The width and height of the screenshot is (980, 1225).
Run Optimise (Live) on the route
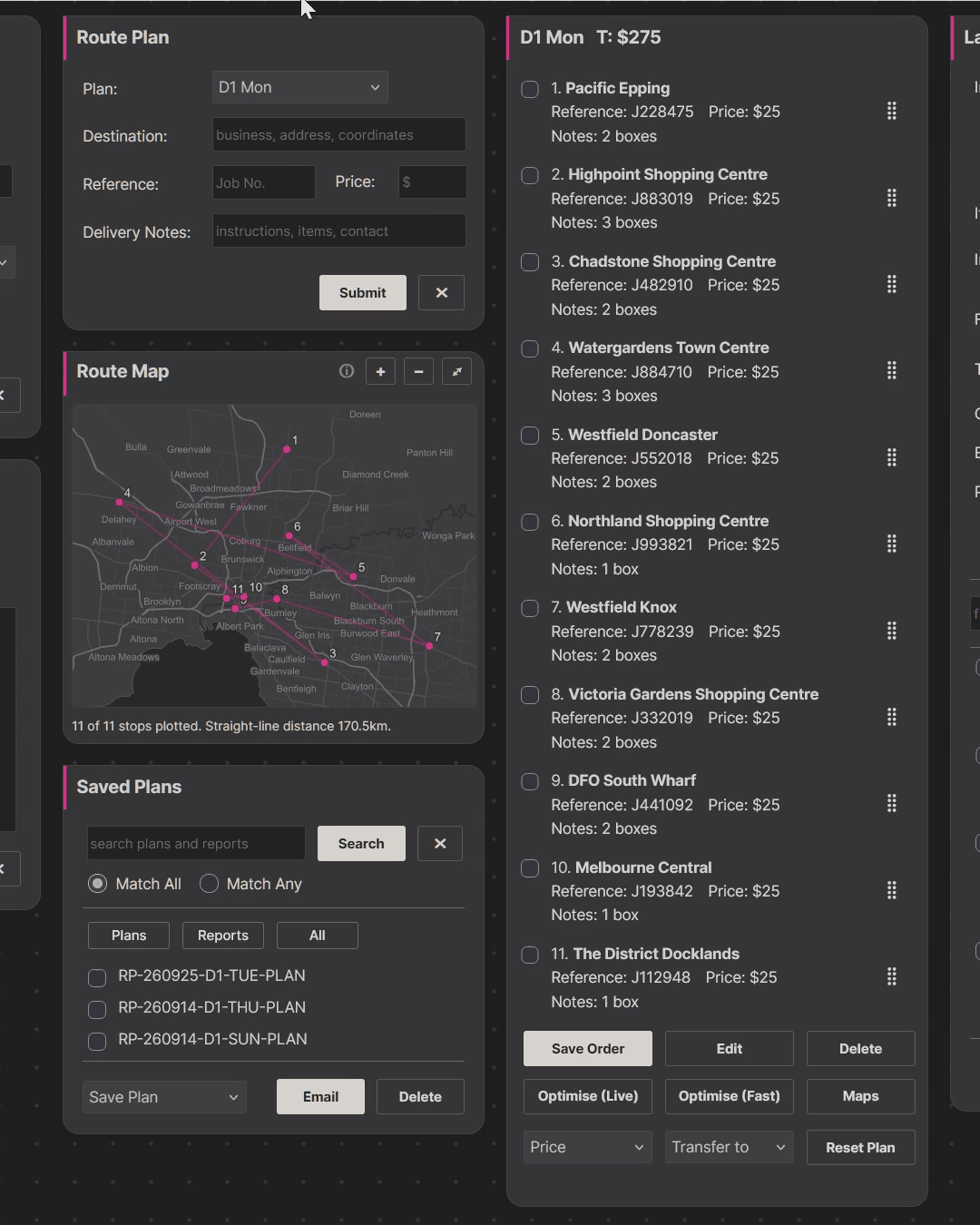click(x=588, y=1096)
